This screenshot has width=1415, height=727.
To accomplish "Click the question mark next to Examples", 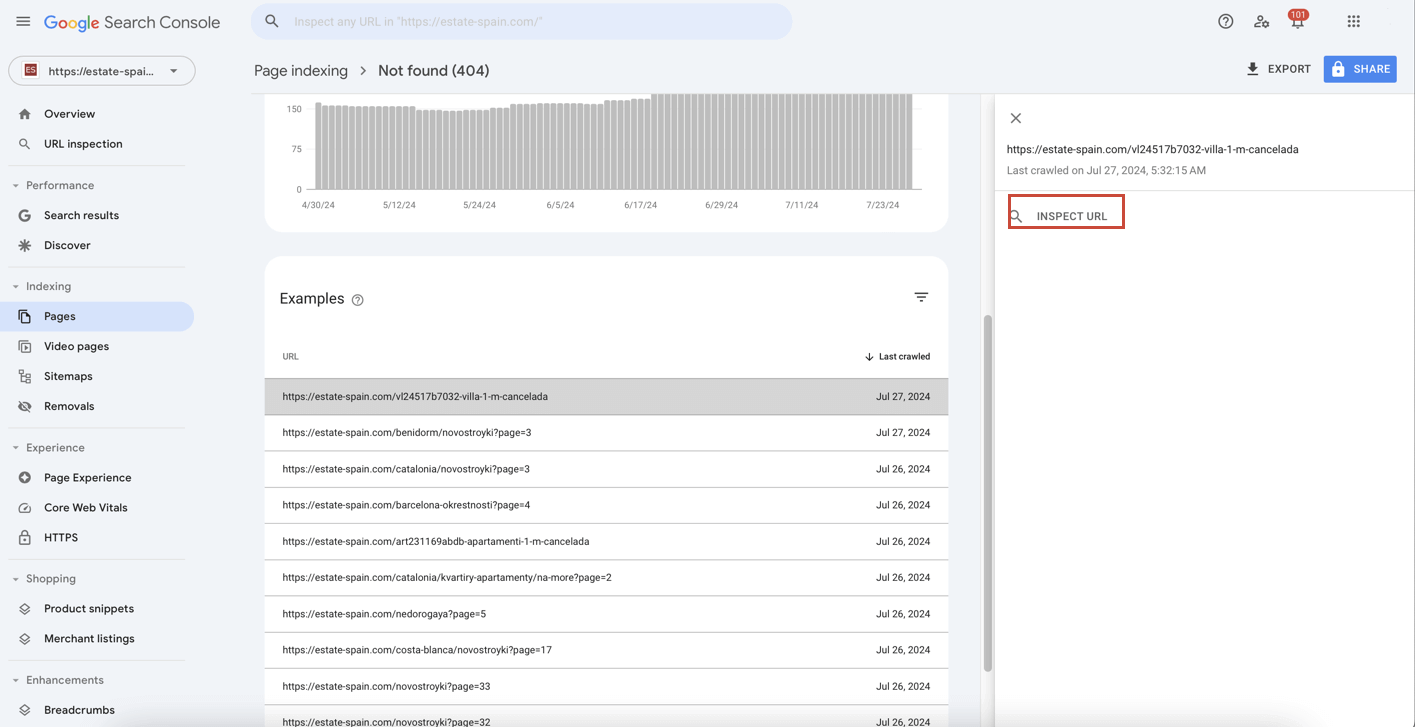I will [357, 299].
